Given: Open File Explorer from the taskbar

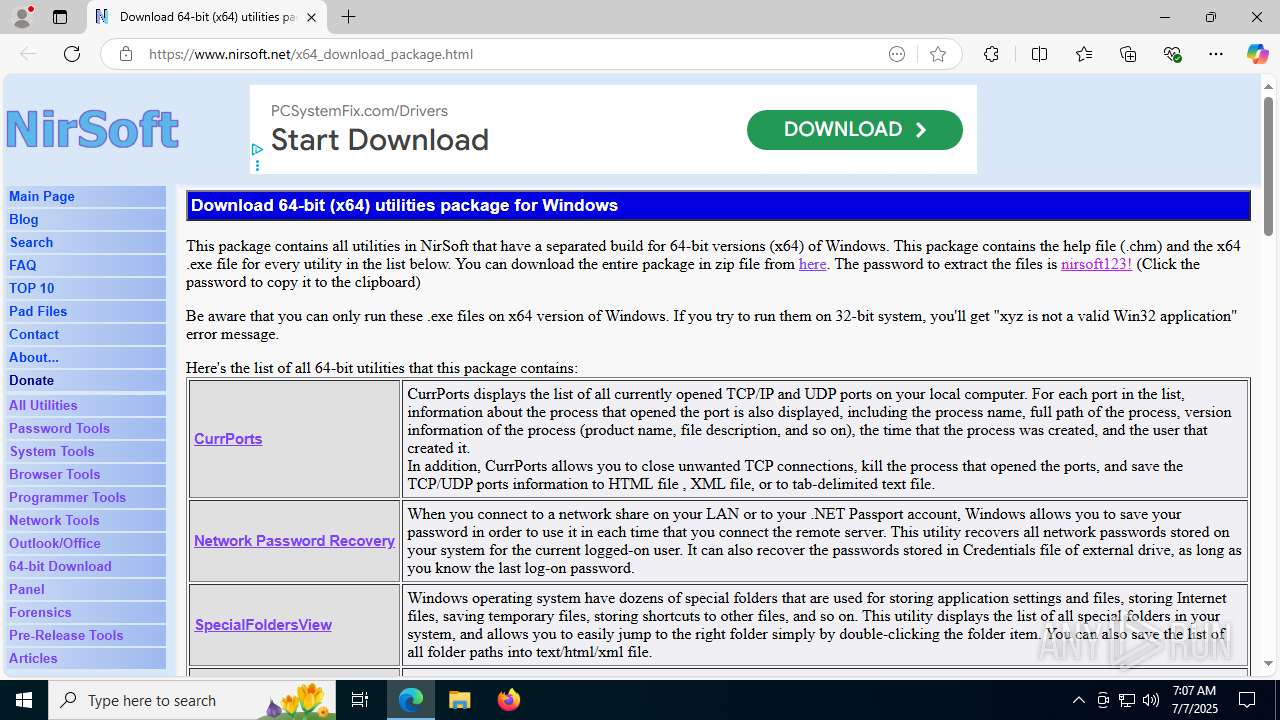Looking at the screenshot, I should coord(459,700).
